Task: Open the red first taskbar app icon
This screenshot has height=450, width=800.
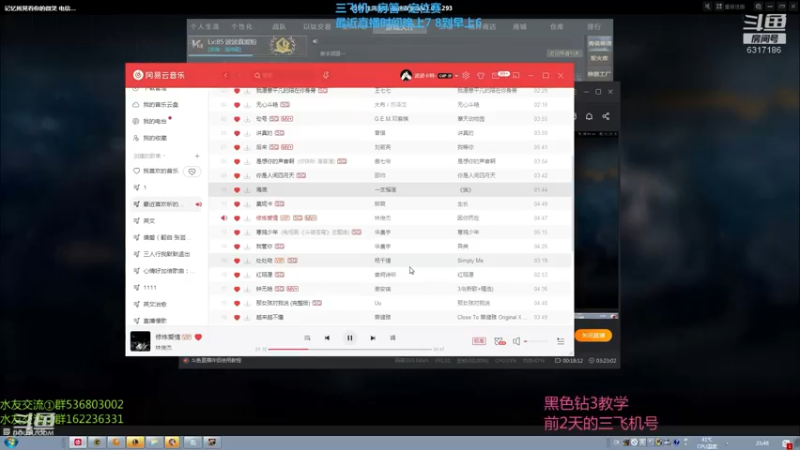Action: 78,442
